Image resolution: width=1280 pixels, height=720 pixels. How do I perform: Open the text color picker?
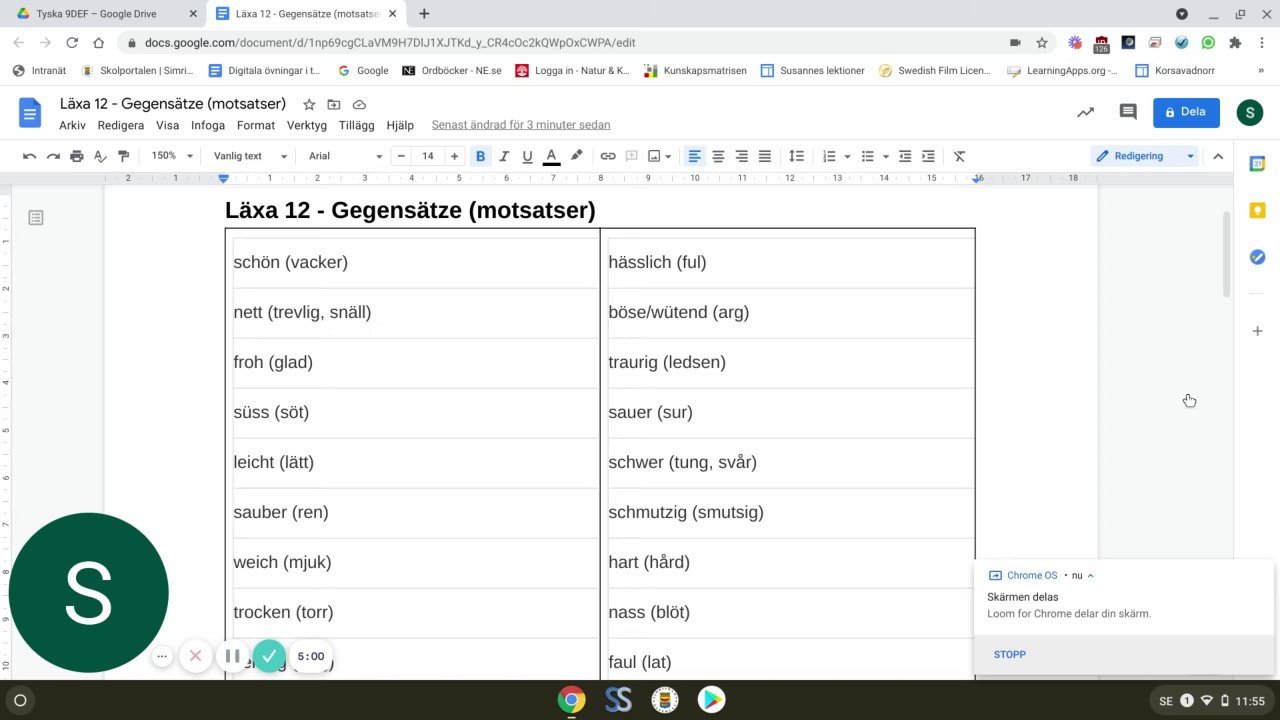click(551, 156)
